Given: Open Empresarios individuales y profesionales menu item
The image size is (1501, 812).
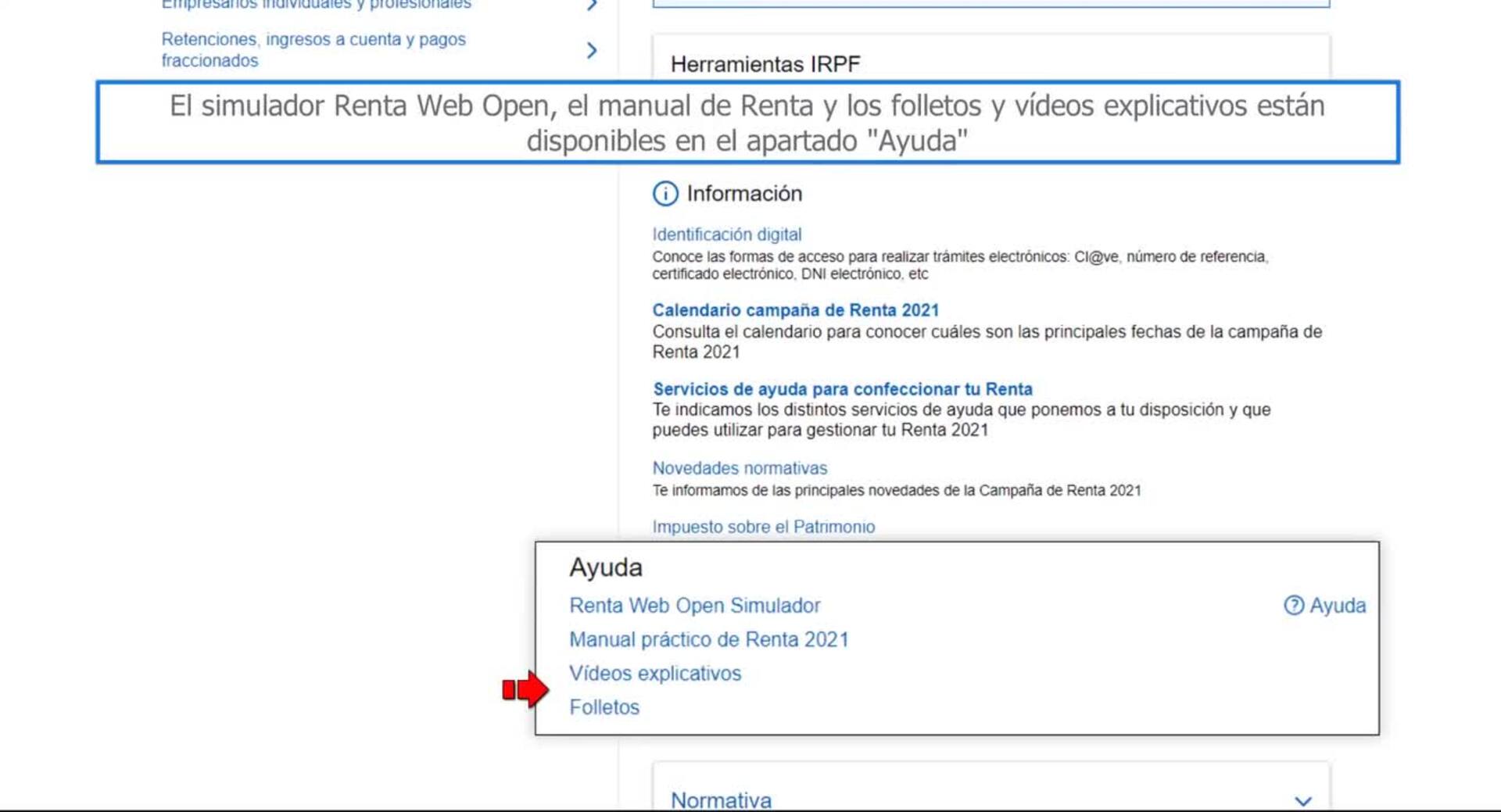Looking at the screenshot, I should point(316,5).
